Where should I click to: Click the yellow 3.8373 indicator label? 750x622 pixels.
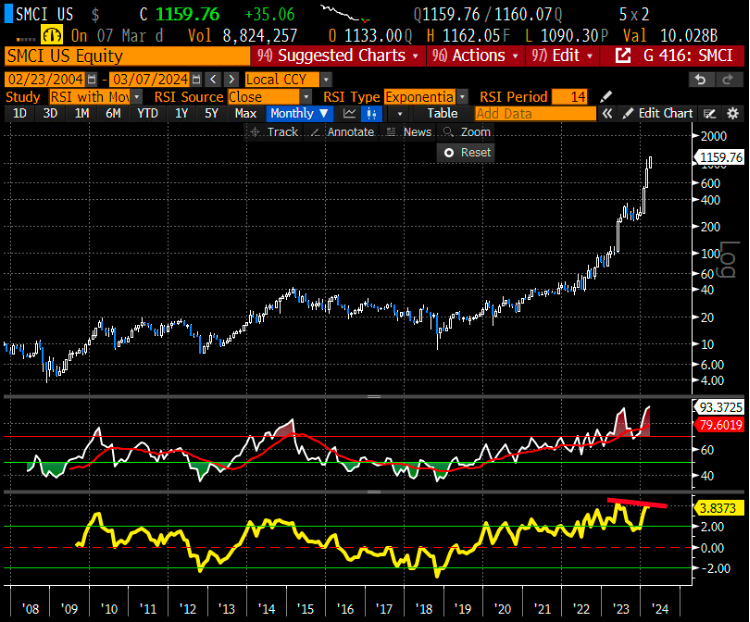click(x=720, y=508)
